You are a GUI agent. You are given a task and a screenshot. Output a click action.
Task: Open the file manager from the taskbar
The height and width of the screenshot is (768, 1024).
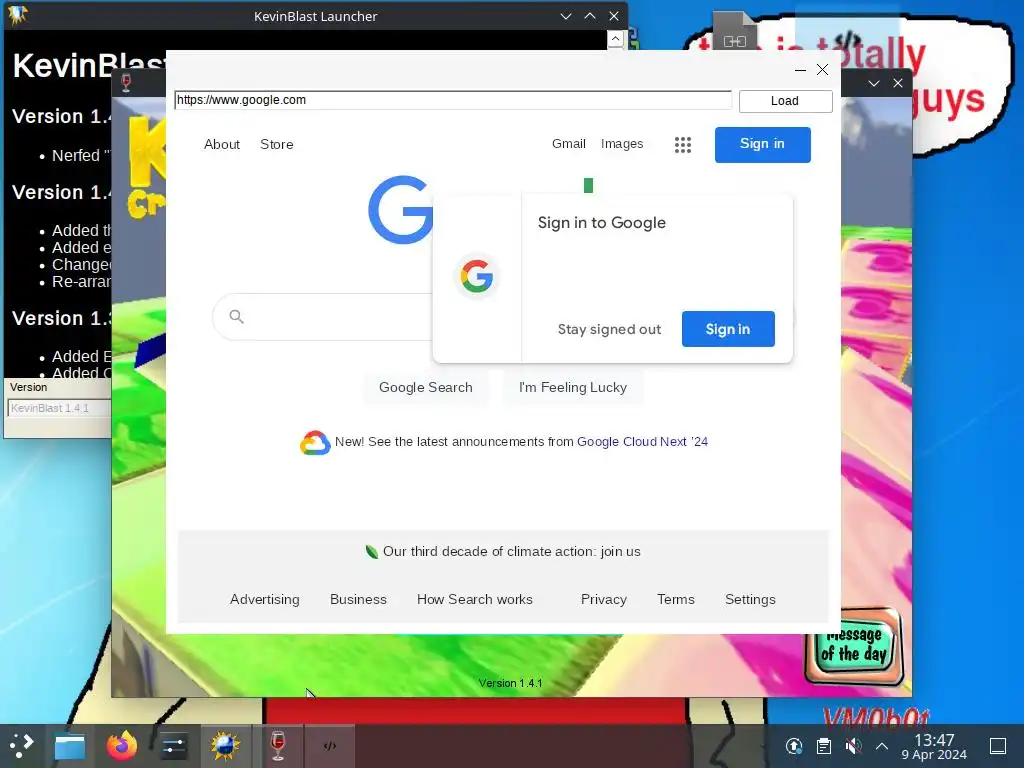[x=70, y=746]
